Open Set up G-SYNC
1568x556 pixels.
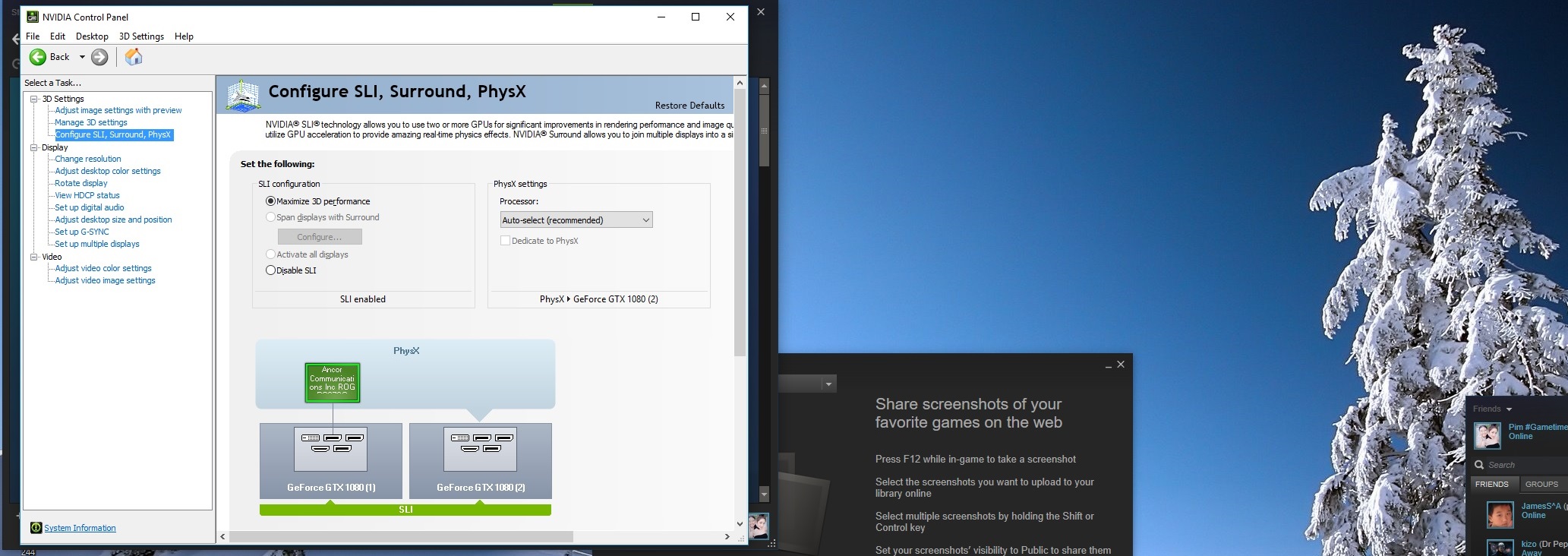click(x=82, y=232)
